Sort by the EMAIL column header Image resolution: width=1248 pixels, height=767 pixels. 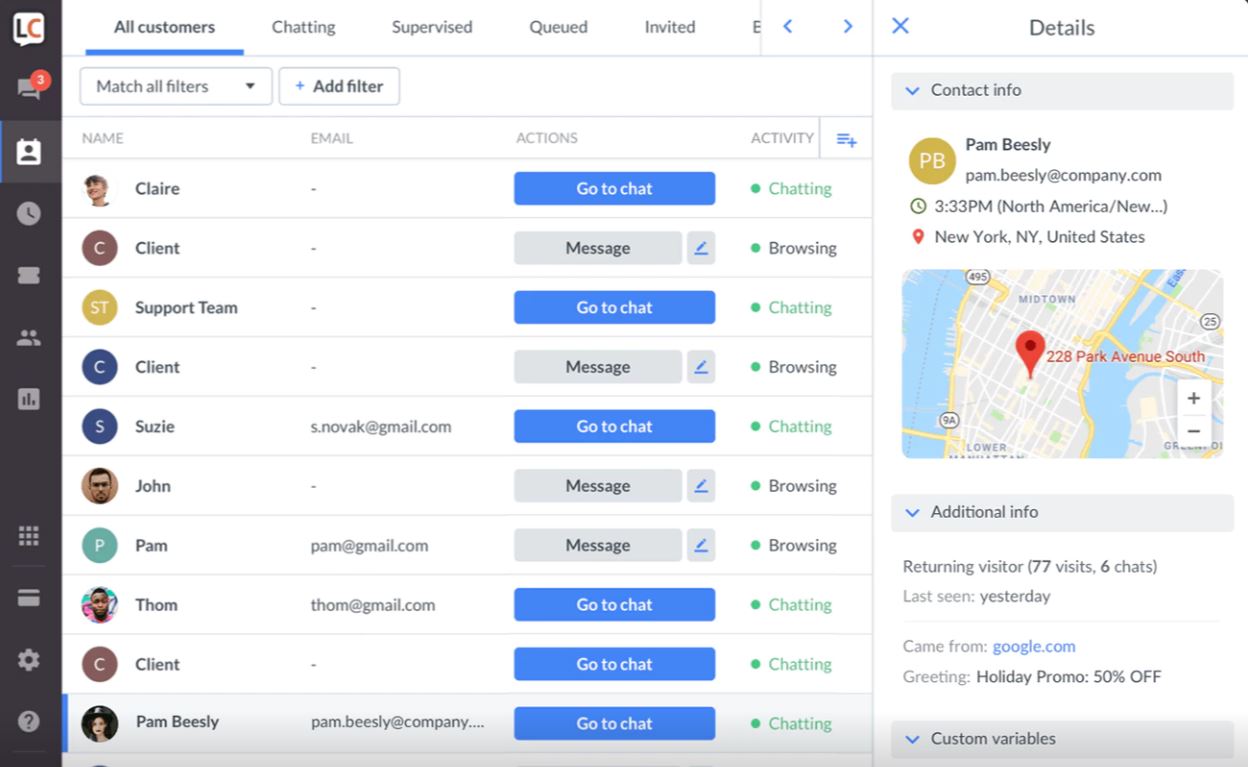331,138
